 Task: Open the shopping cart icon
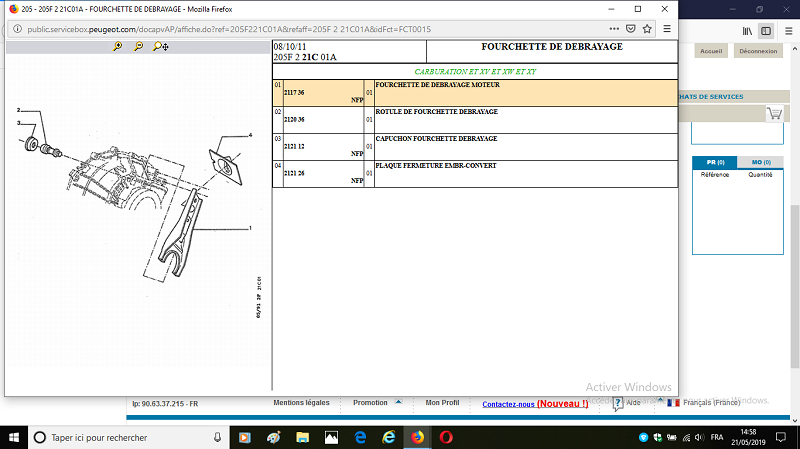774,113
